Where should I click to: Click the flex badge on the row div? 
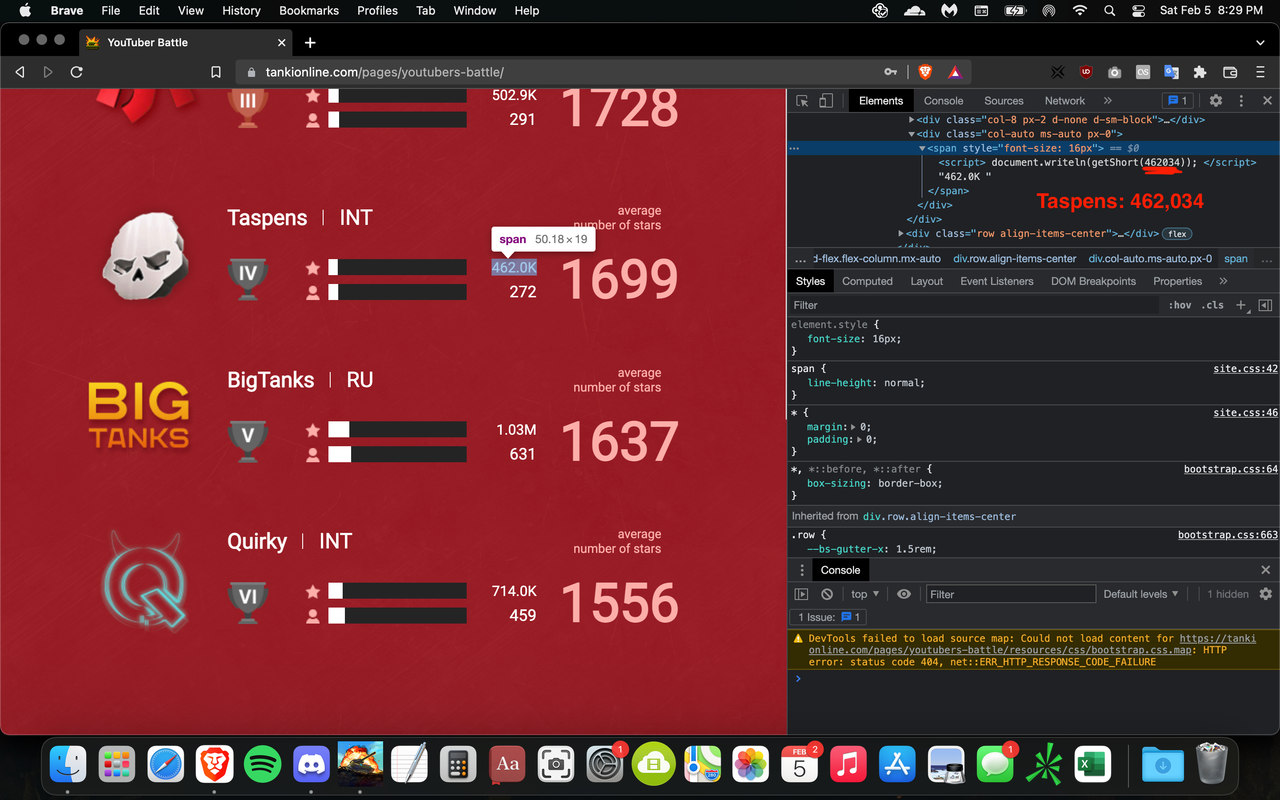click(x=1177, y=234)
